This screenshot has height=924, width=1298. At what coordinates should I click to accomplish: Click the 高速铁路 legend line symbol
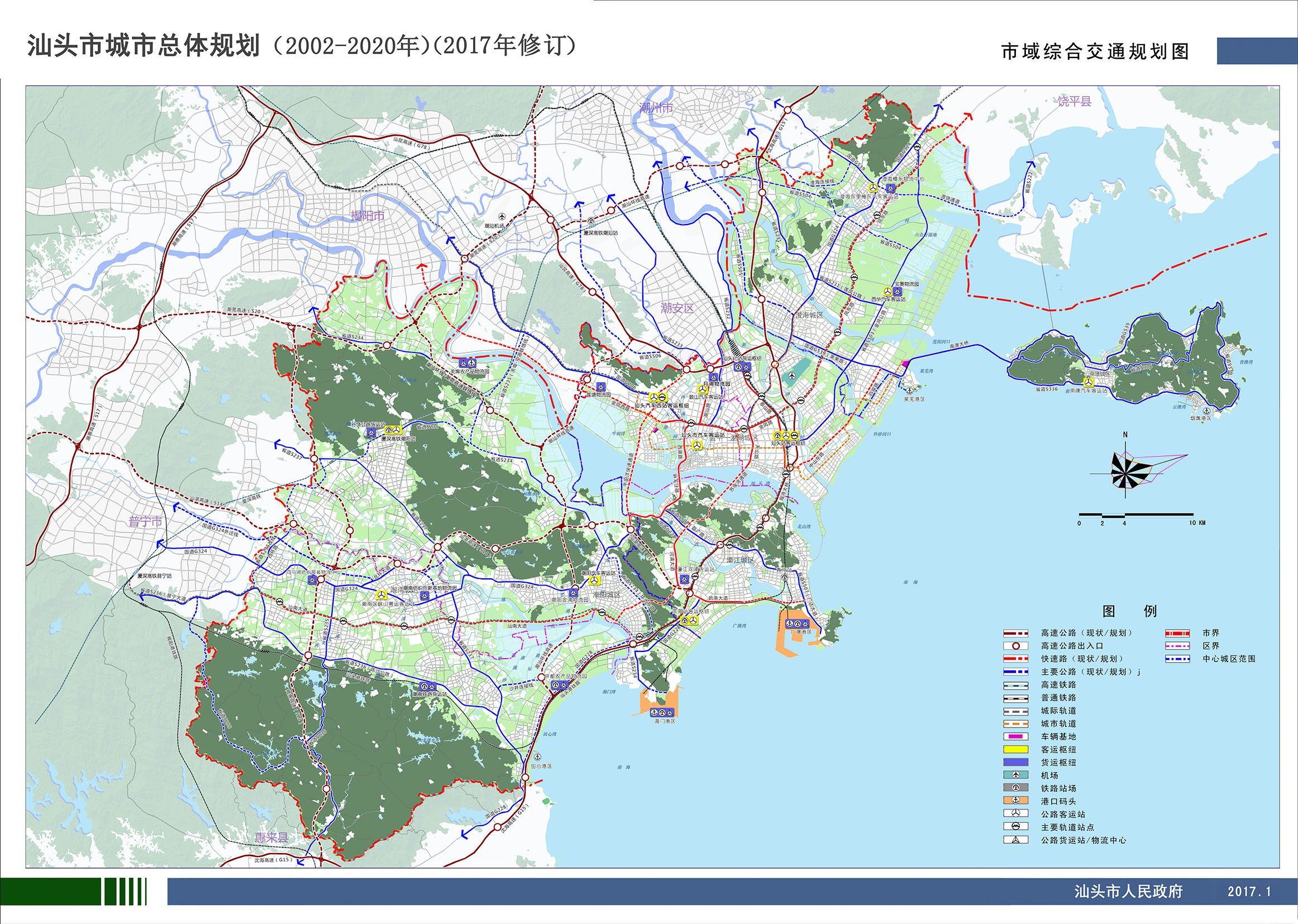click(x=1015, y=685)
